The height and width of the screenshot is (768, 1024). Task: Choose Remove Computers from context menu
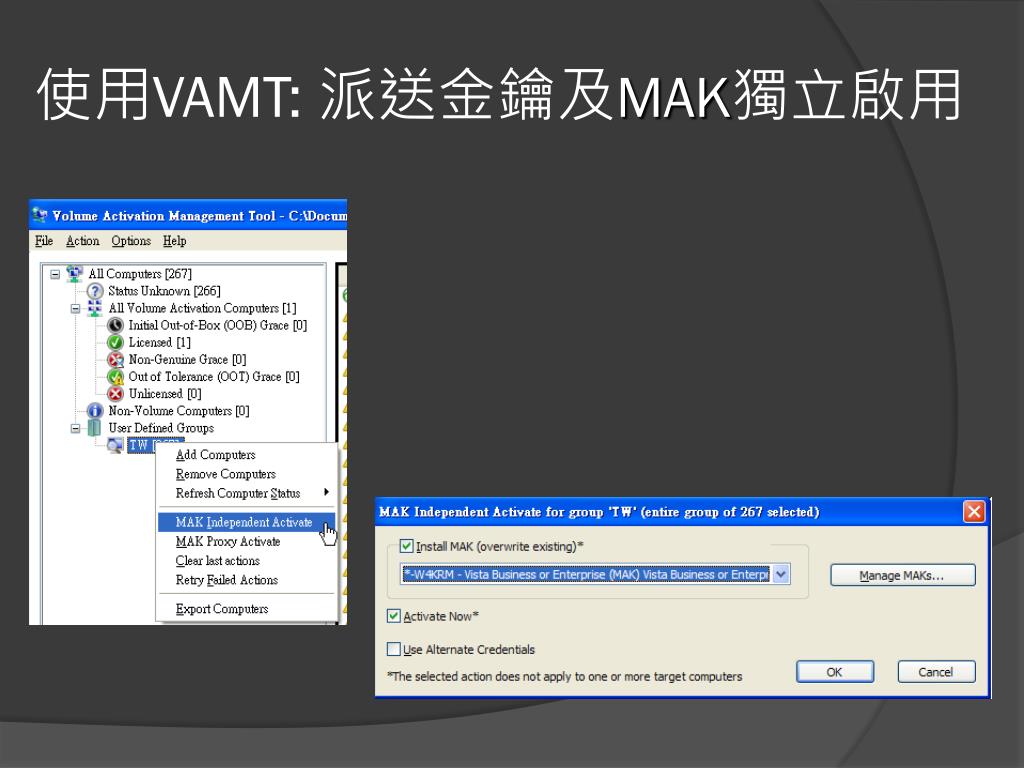click(225, 474)
